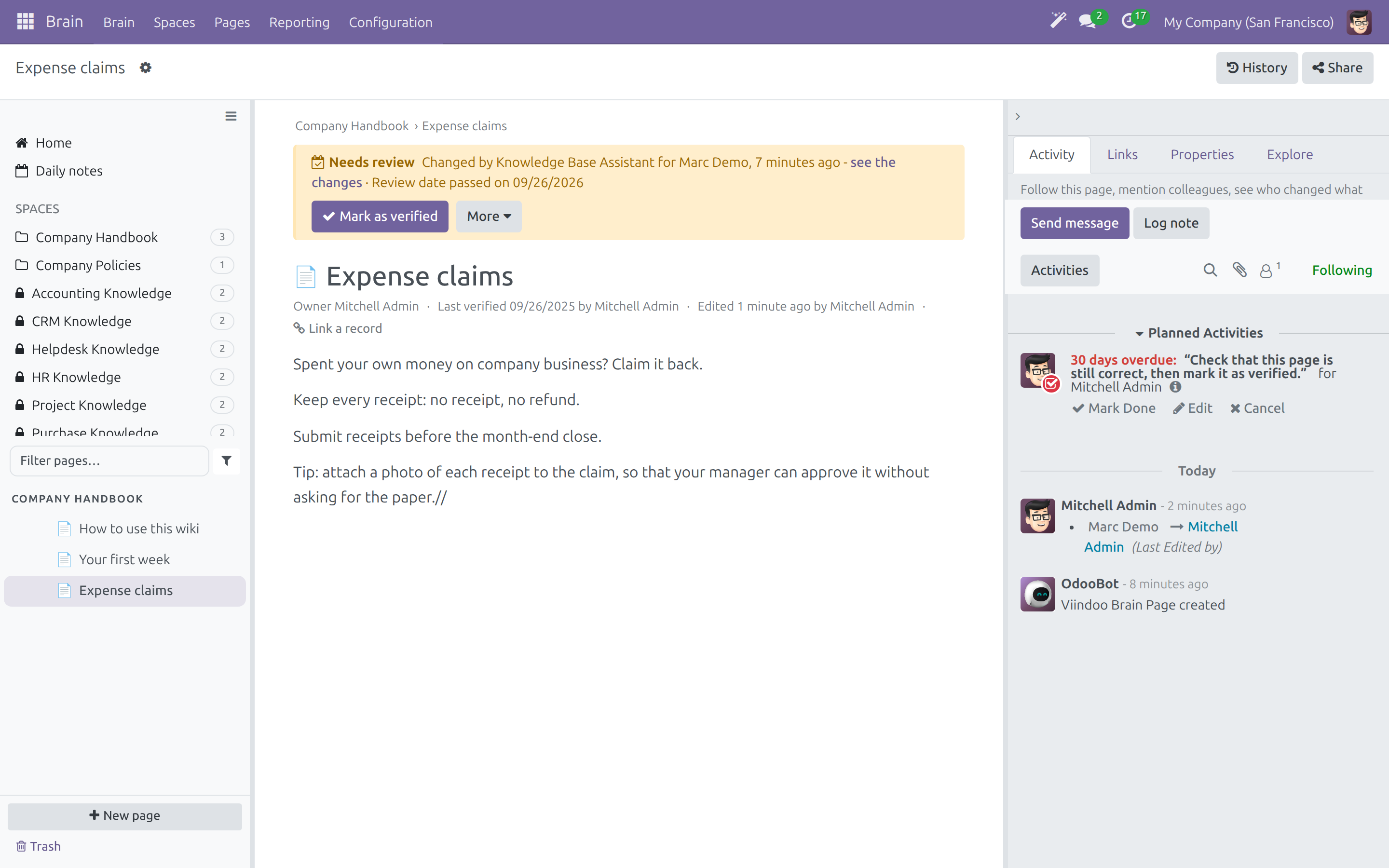Image resolution: width=1389 pixels, height=868 pixels.
Task: Click Log note button
Action: [1171, 223]
